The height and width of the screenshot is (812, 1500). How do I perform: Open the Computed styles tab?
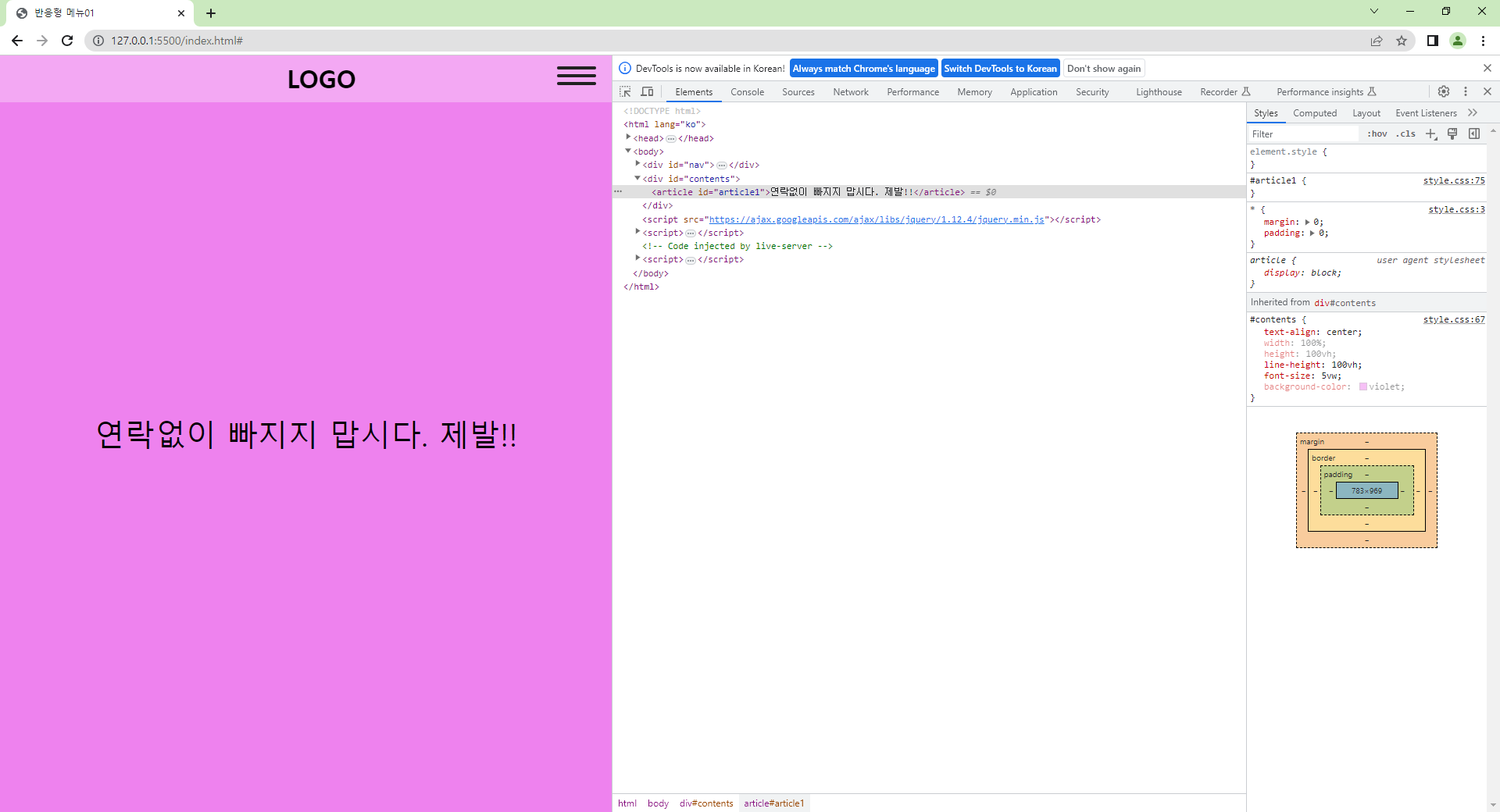[x=1315, y=113]
